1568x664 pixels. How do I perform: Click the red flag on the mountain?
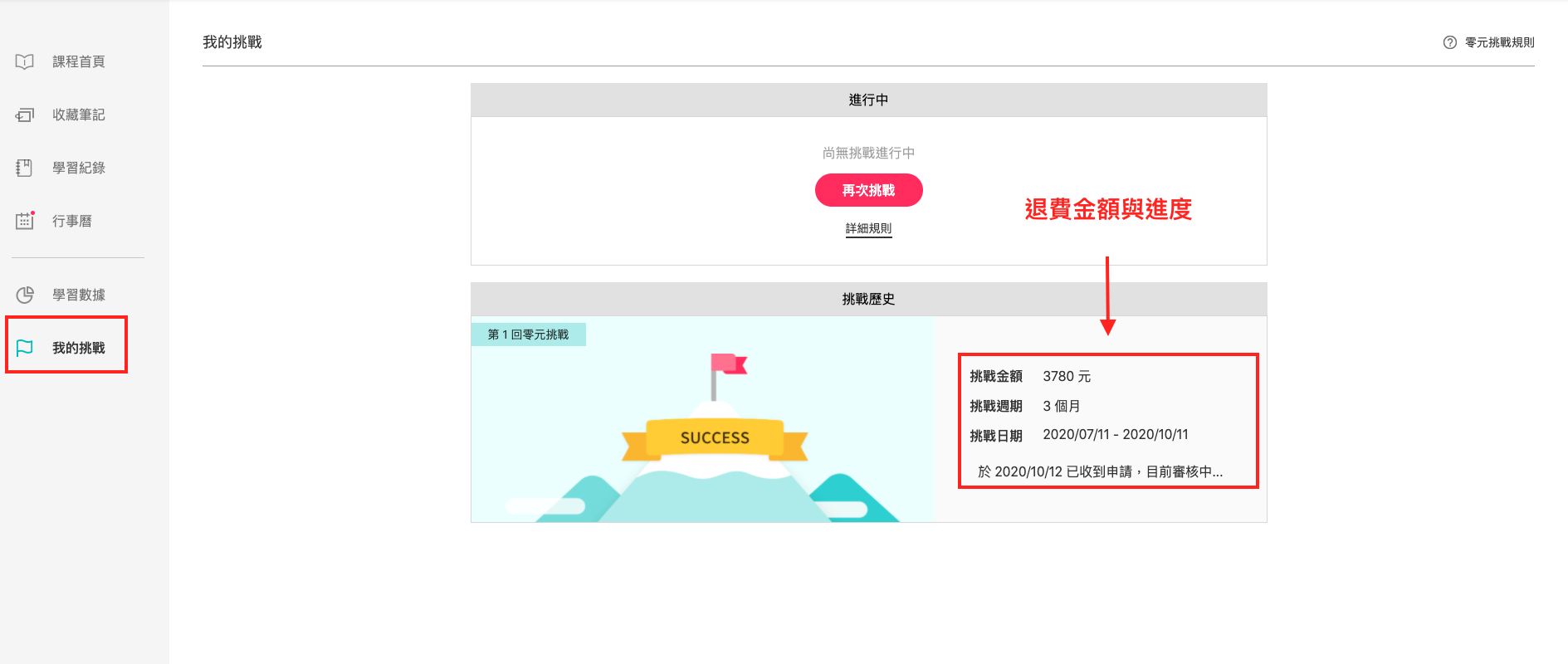(x=727, y=364)
